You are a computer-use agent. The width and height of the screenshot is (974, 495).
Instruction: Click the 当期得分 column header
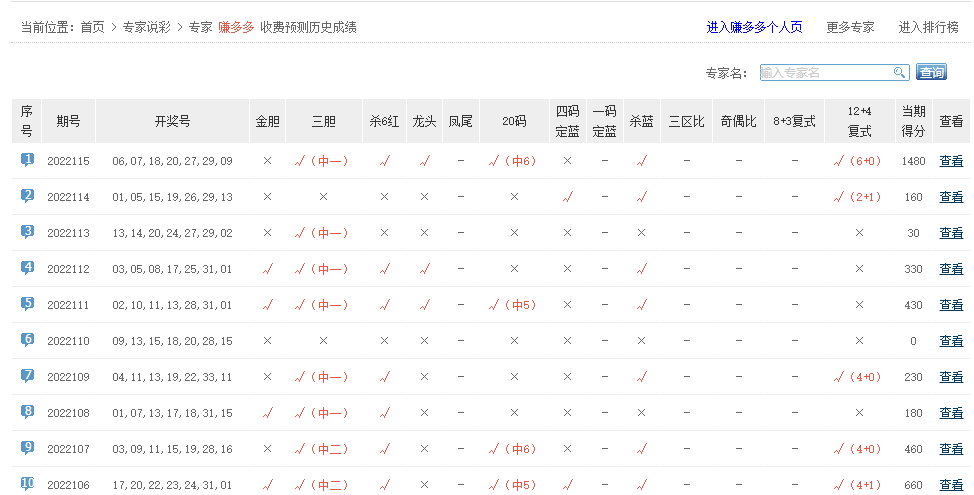click(x=913, y=121)
